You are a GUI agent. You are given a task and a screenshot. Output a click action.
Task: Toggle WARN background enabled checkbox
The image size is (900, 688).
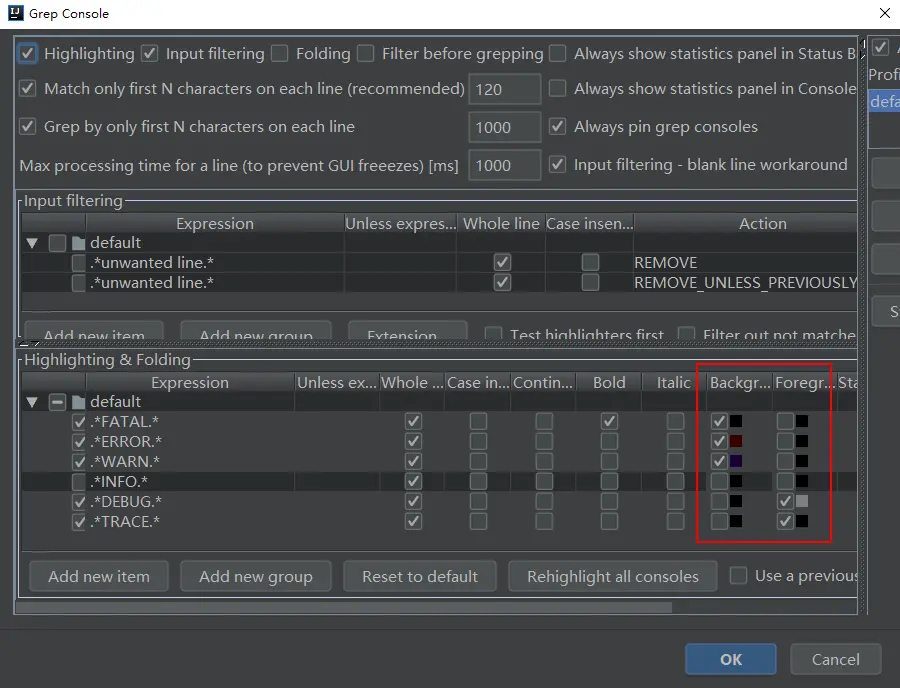719,461
